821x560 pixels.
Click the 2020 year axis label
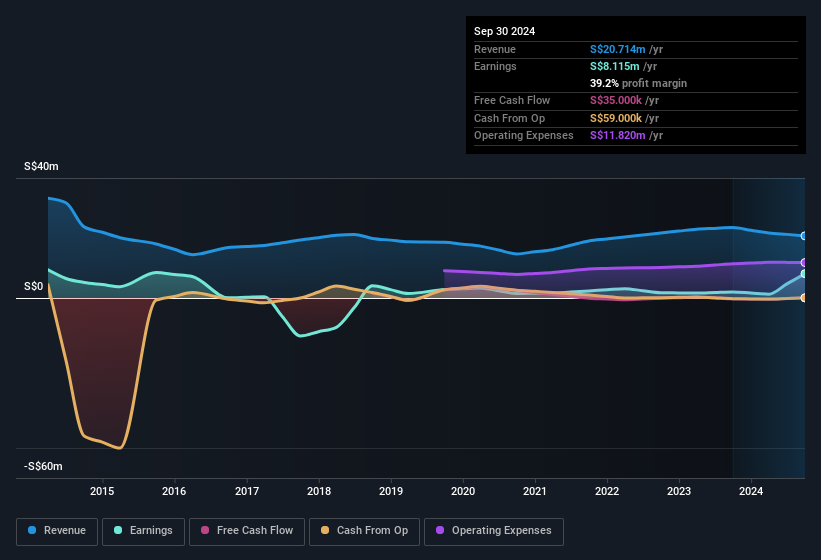463,491
